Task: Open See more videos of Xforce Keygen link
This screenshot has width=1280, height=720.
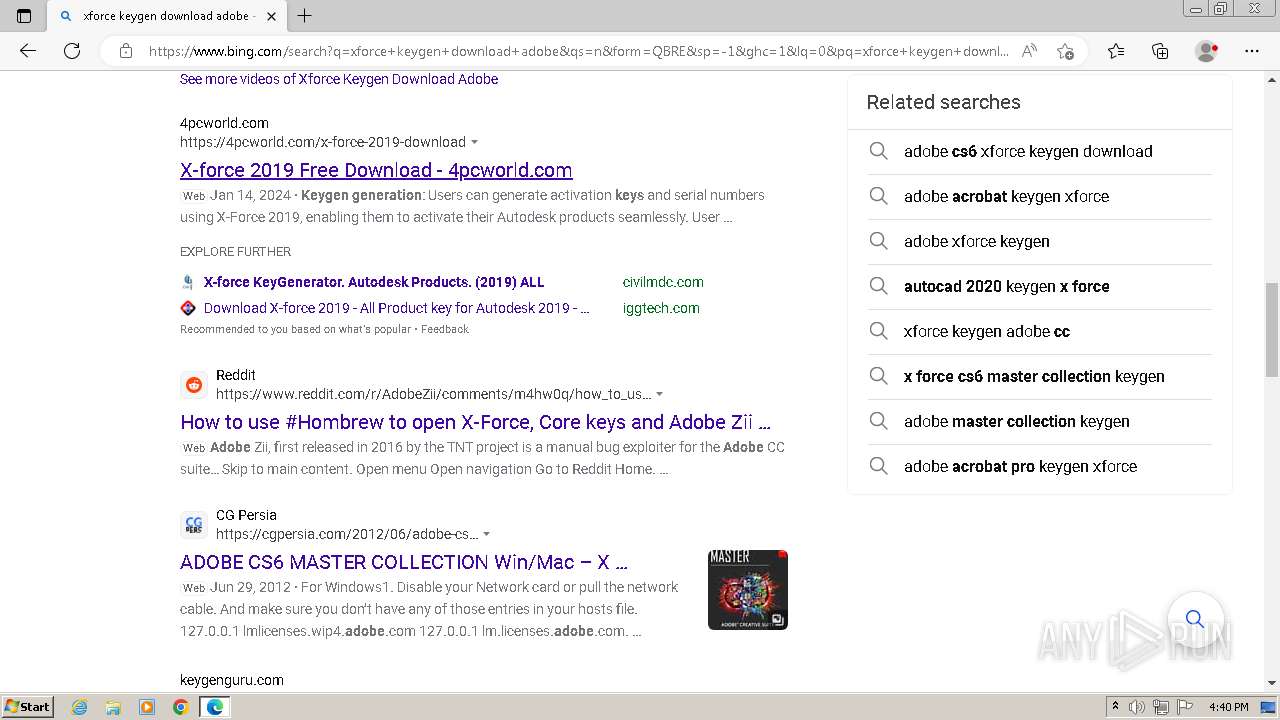Action: coord(339,79)
